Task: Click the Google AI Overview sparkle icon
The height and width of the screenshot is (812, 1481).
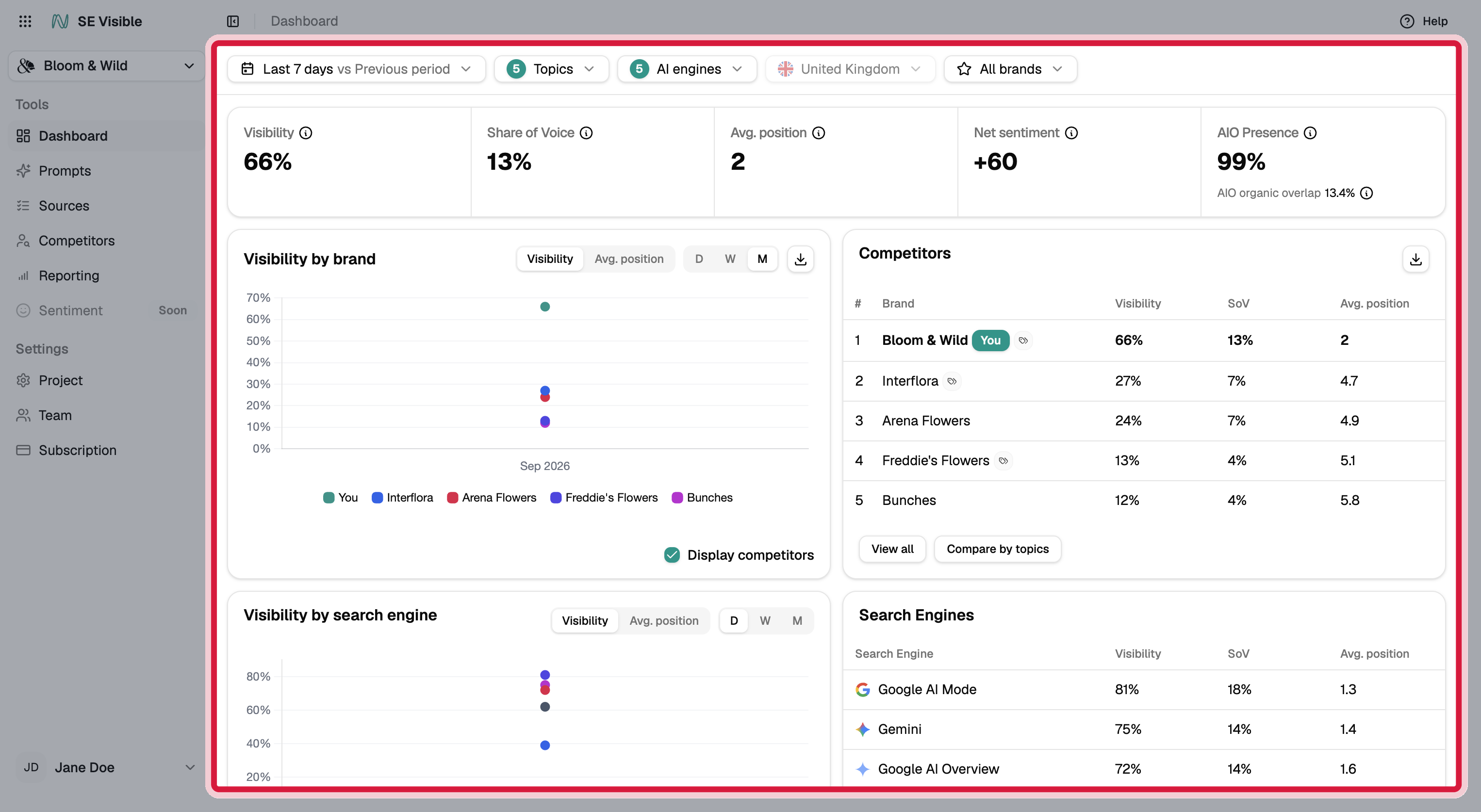Action: pos(863,769)
